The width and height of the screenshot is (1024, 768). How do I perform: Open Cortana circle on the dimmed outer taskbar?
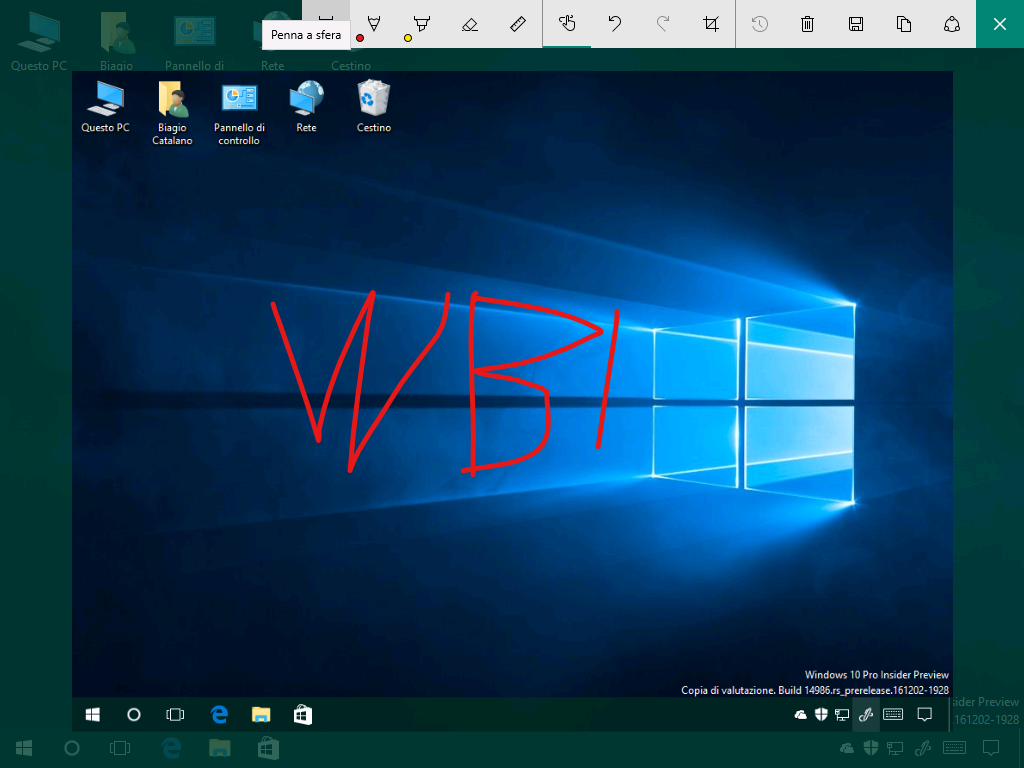[72, 748]
